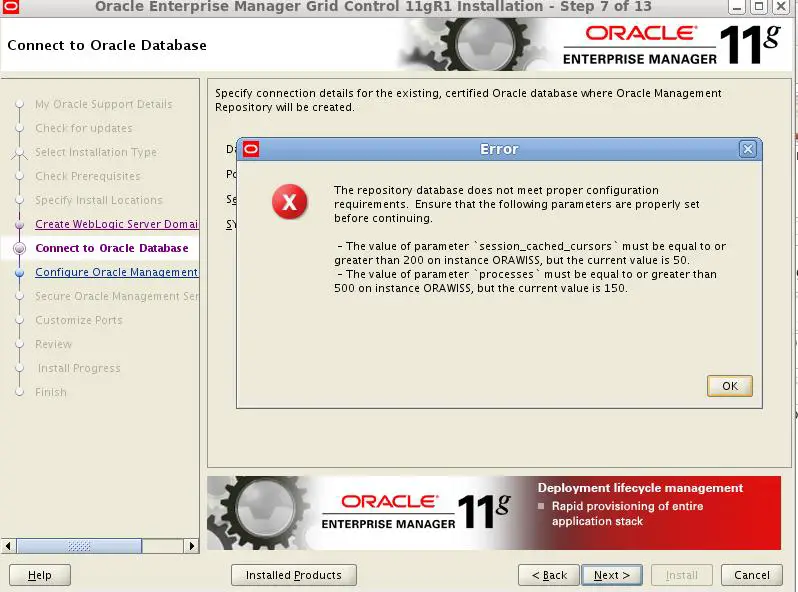The width and height of the screenshot is (798, 592).
Task: Click the step bullet beside Configure Oracle Management
Action: point(19,272)
